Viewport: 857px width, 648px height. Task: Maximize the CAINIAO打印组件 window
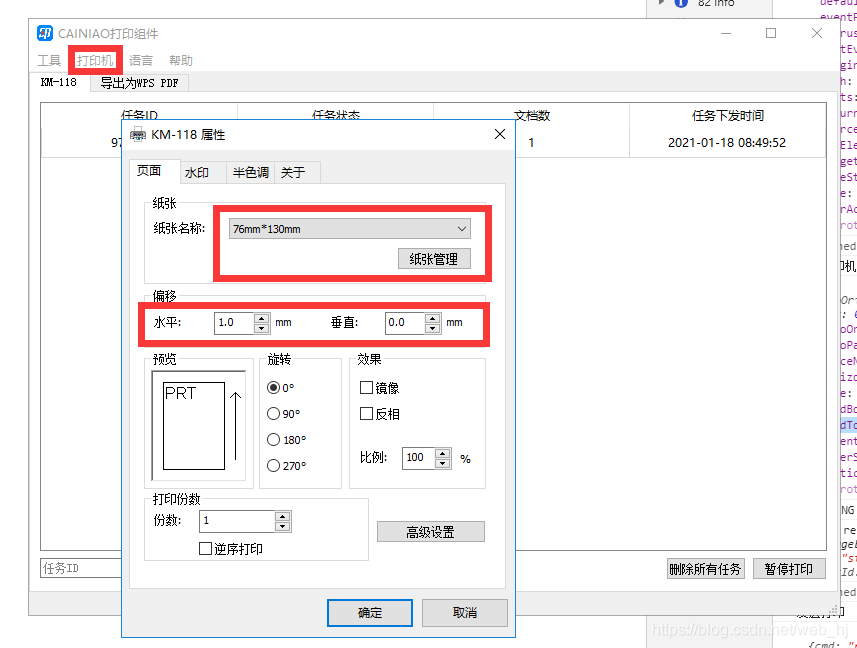tap(771, 33)
